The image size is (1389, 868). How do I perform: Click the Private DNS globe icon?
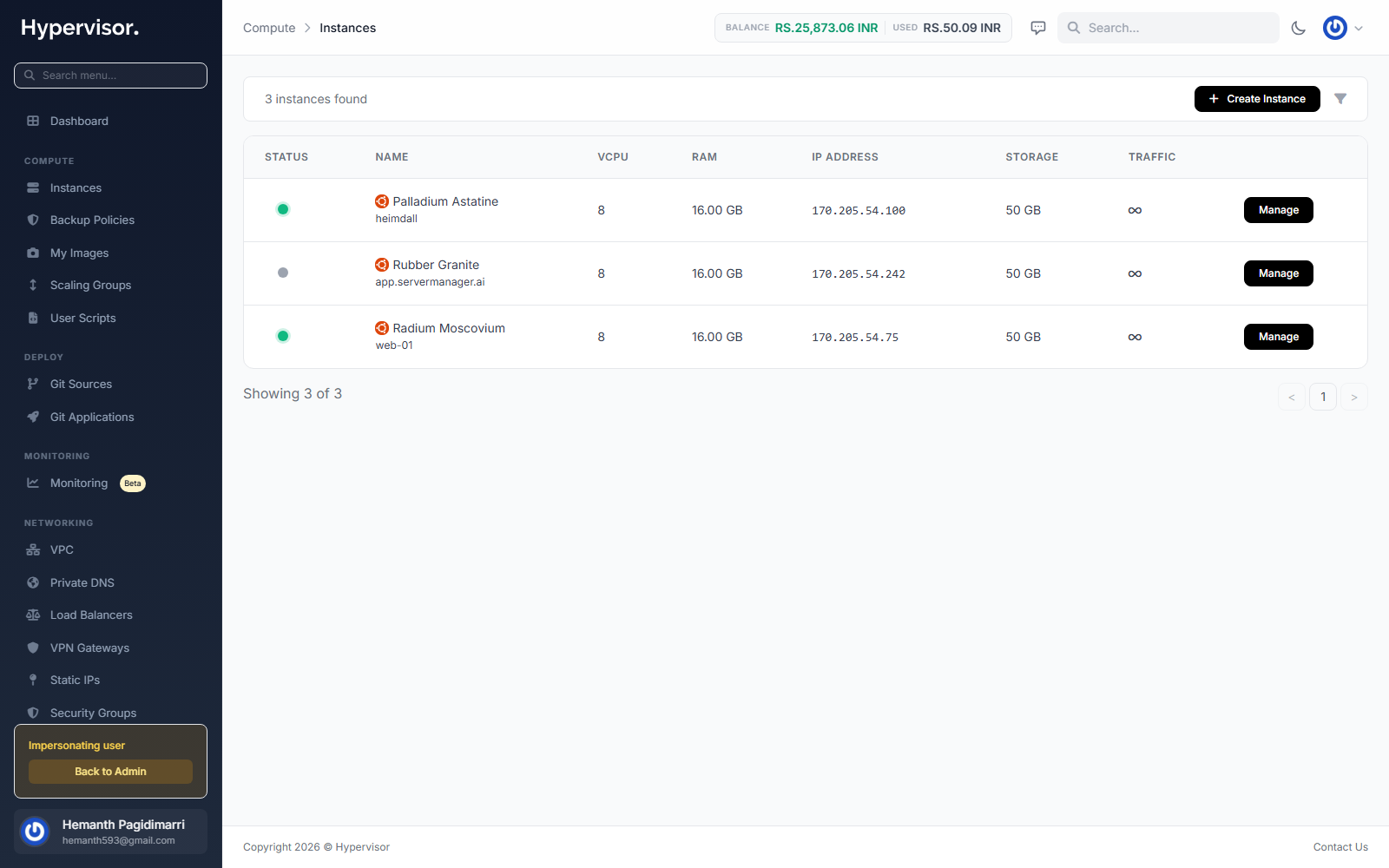(x=33, y=582)
